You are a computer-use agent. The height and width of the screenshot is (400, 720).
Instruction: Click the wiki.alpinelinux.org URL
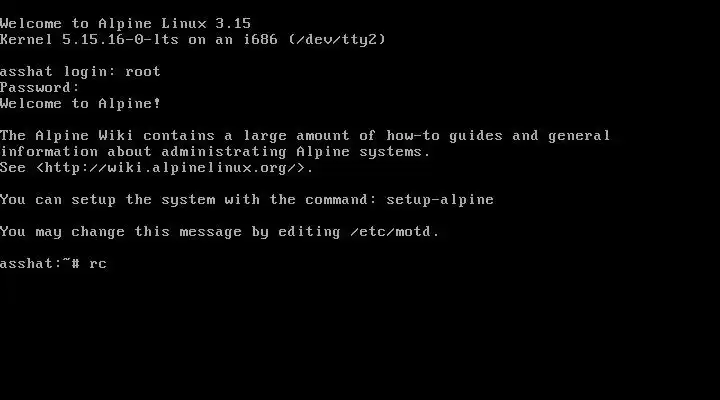(170, 168)
